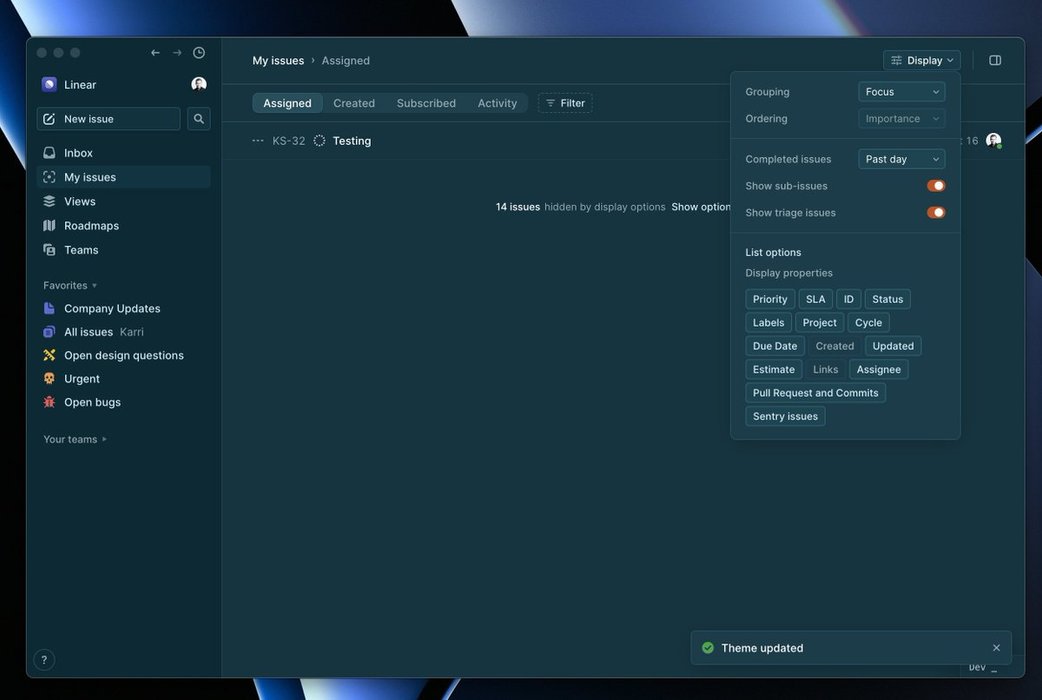Switch to the Activity tab

click(497, 103)
